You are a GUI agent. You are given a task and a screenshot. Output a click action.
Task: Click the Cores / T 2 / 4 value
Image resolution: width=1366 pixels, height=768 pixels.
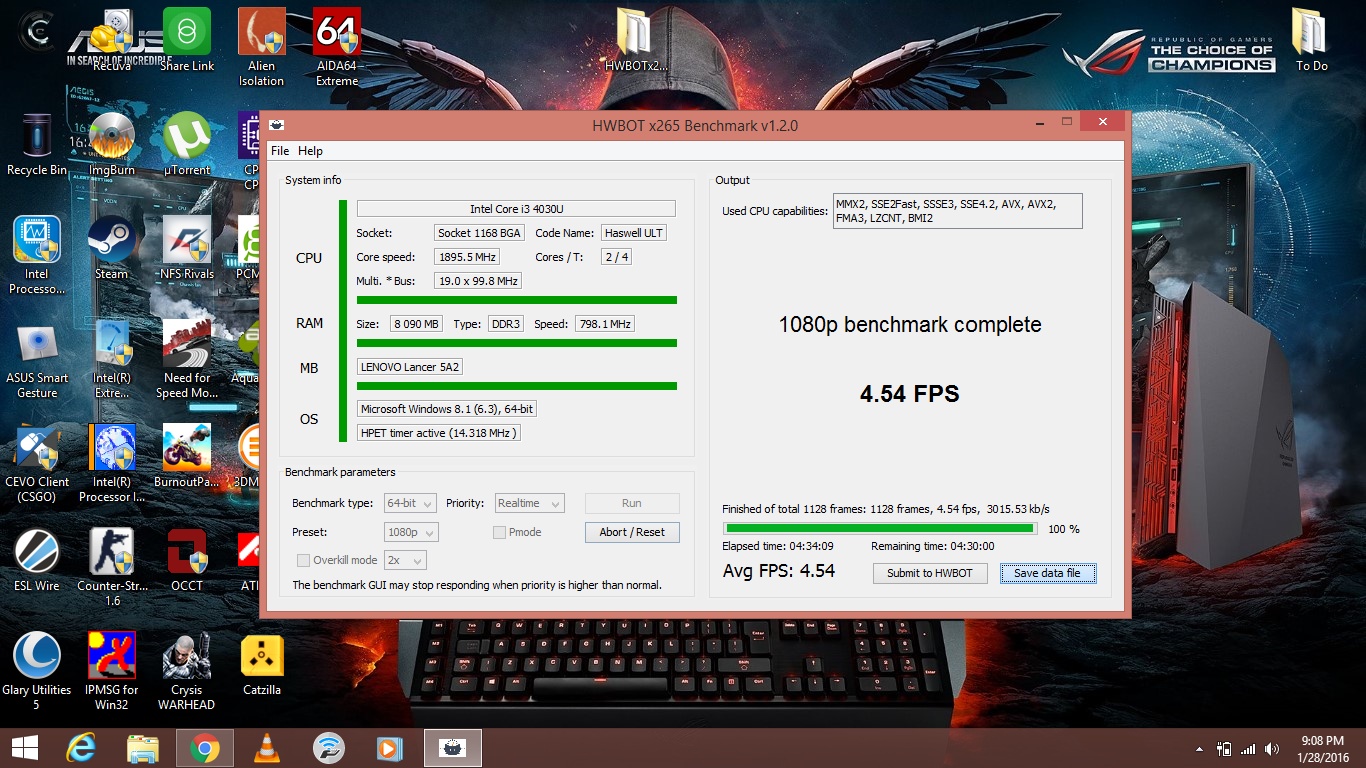[617, 257]
